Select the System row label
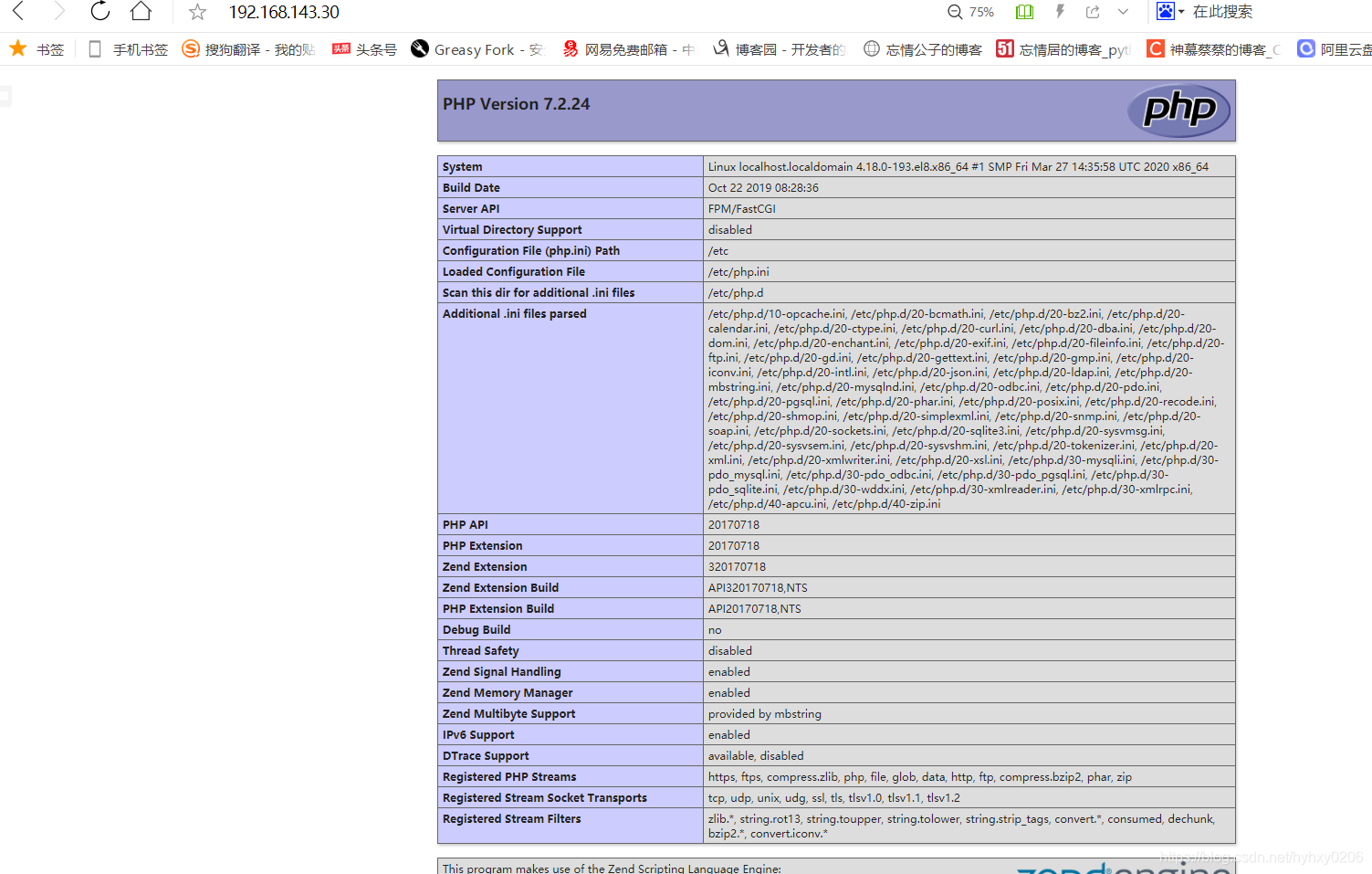Viewport: 1372px width, 874px height. tap(462, 167)
